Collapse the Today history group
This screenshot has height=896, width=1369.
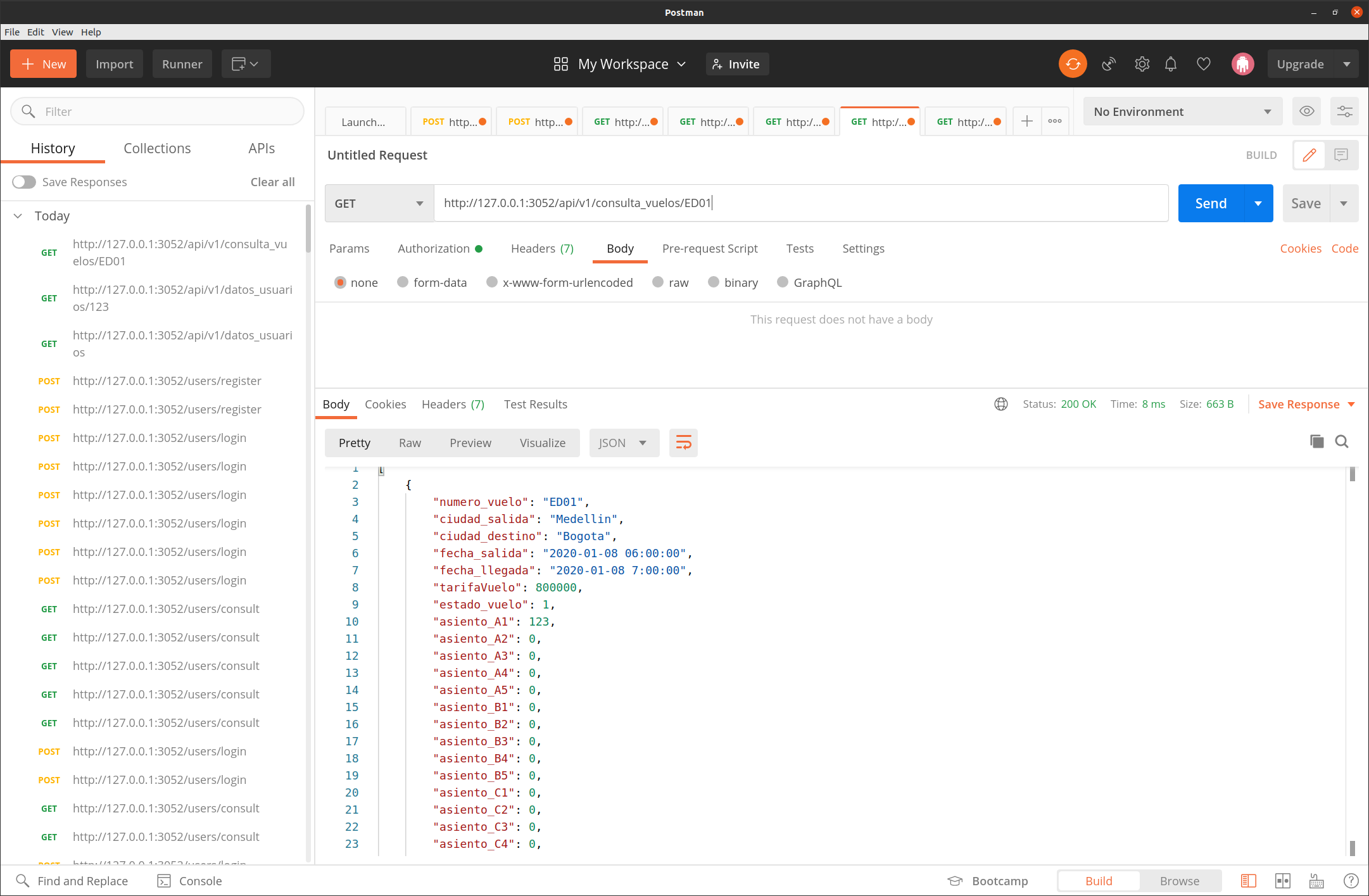coord(18,216)
